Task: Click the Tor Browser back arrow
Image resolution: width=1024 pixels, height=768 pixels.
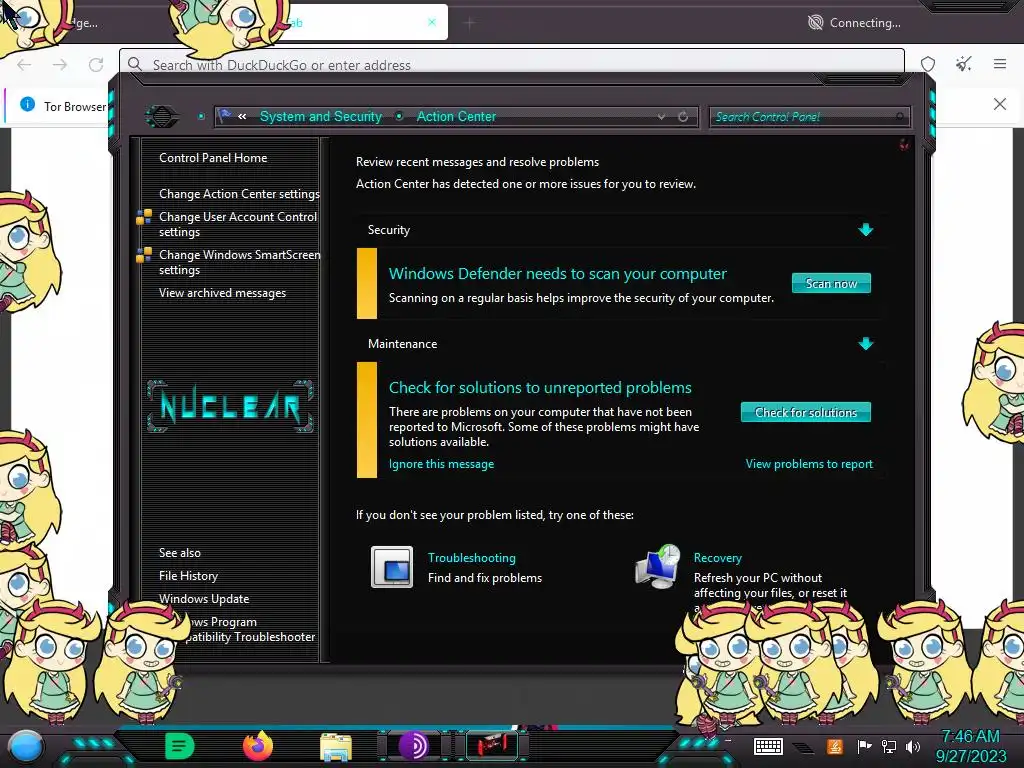Action: (x=24, y=64)
